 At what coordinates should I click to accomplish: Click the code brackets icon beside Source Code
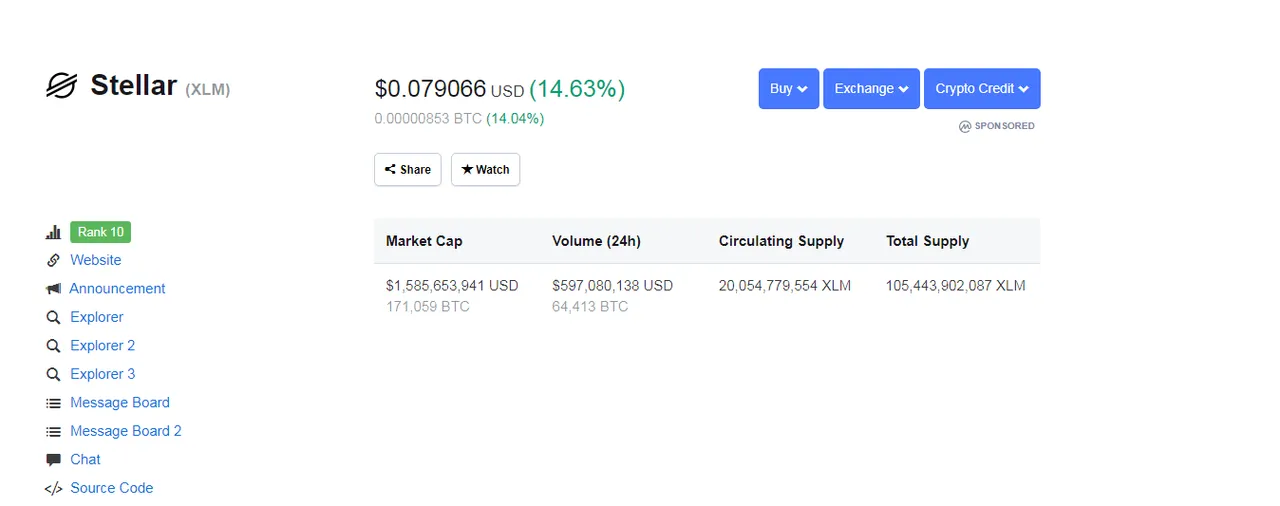[x=53, y=488]
